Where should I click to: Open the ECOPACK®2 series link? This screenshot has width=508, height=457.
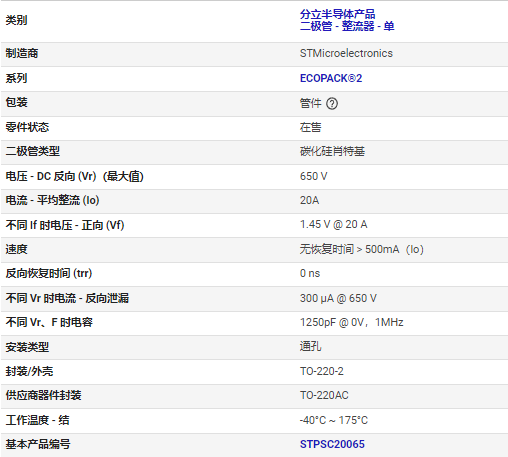(x=331, y=78)
